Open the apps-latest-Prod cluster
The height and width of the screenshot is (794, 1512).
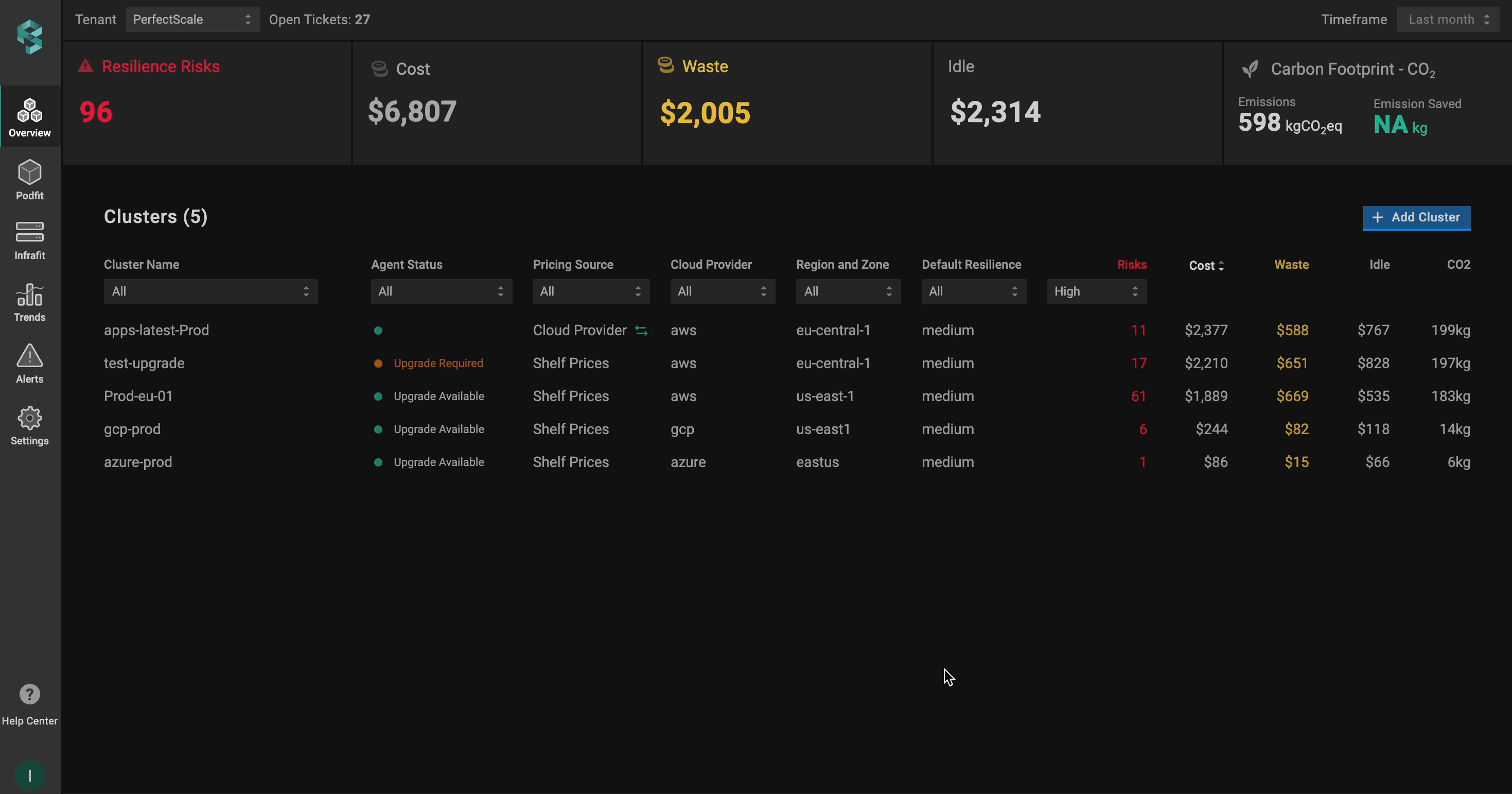(156, 330)
